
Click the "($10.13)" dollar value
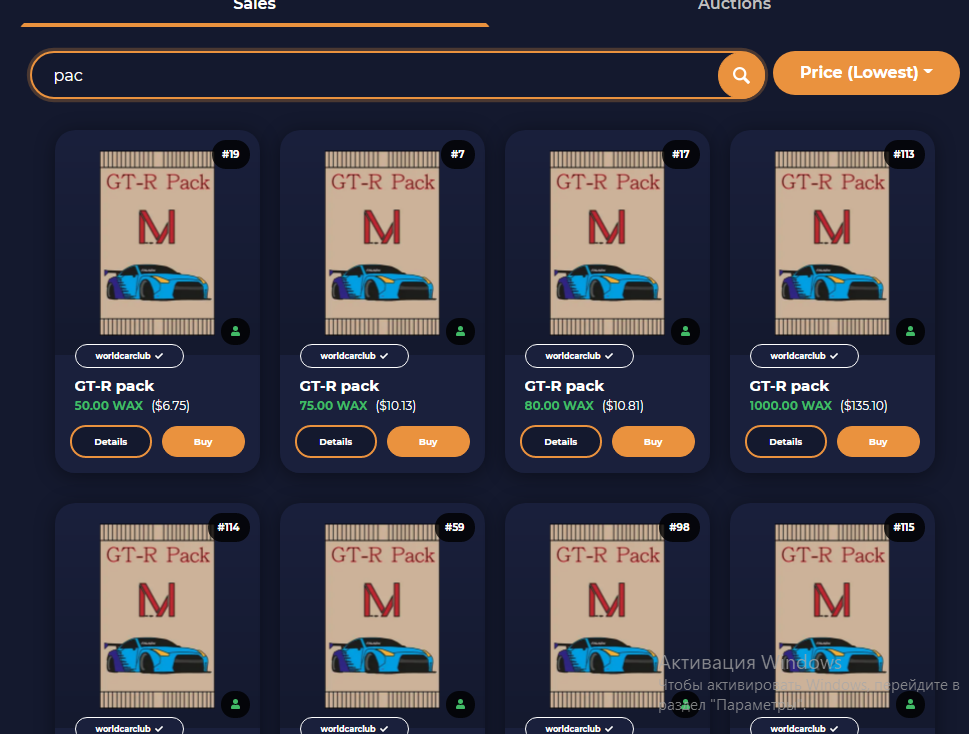396,406
